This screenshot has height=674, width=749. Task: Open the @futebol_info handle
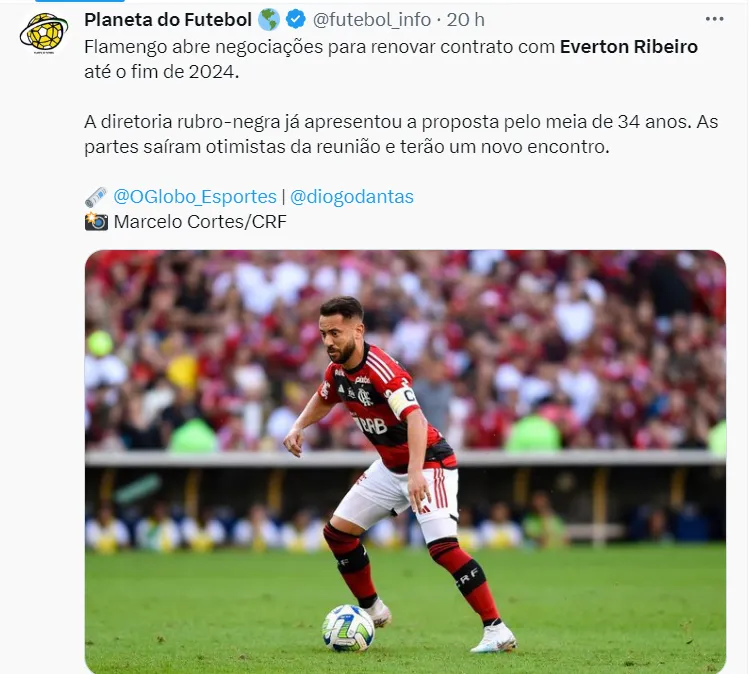coord(372,20)
